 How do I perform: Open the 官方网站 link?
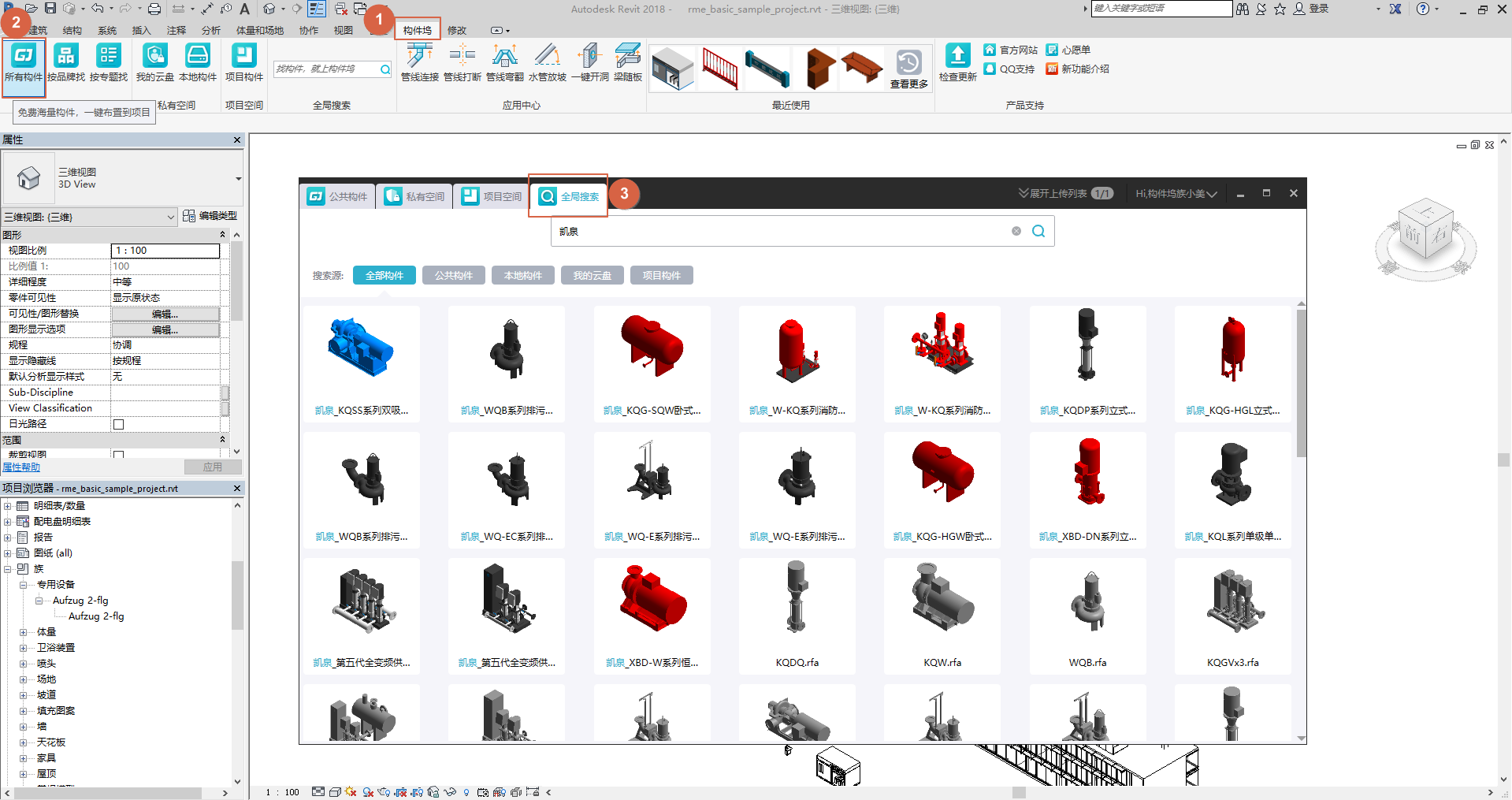(x=1011, y=50)
